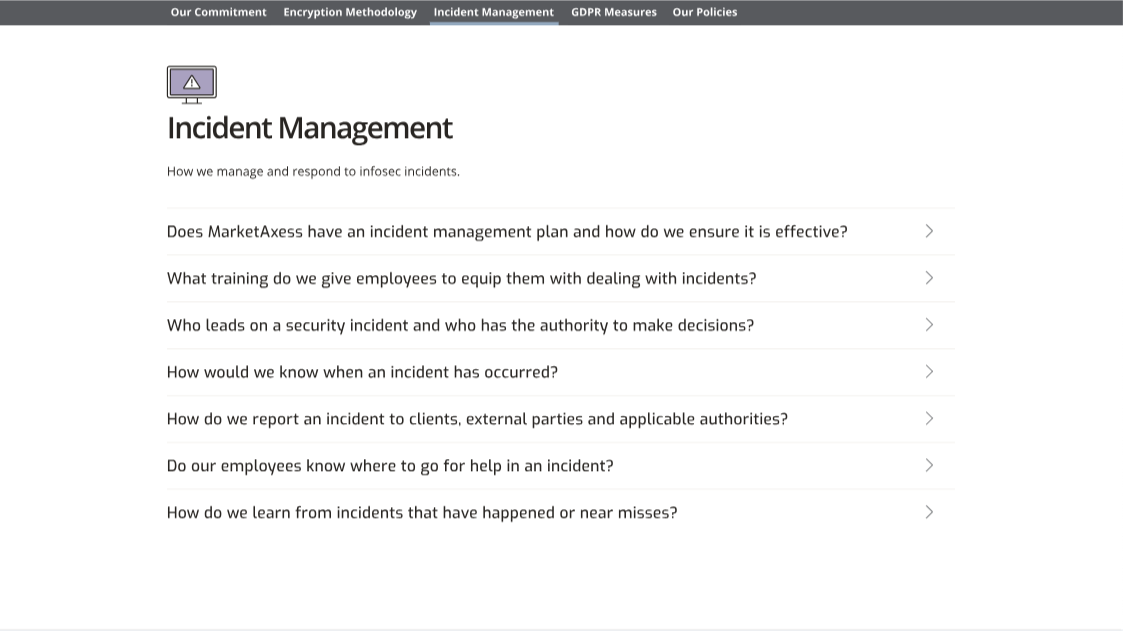The width and height of the screenshot is (1123, 631).
Task: Switch to Encryption Methodology tab
Action: (350, 12)
